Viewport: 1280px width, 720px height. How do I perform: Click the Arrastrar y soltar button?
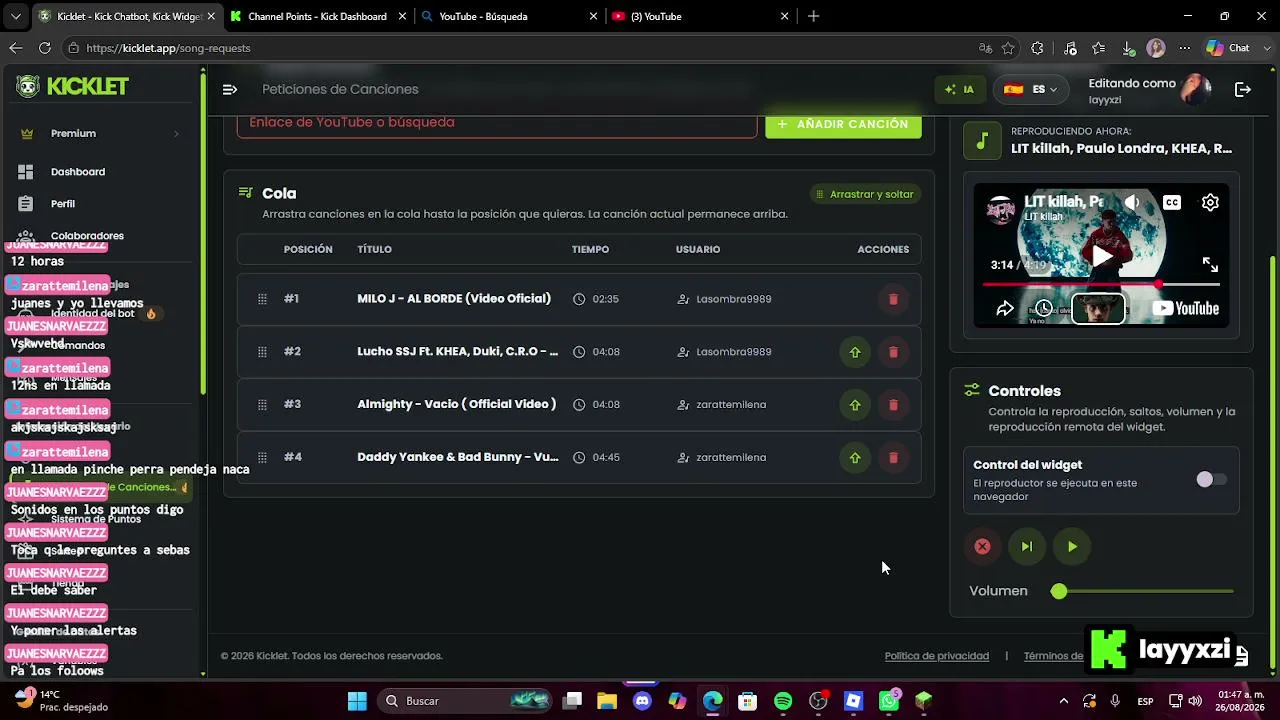point(865,194)
